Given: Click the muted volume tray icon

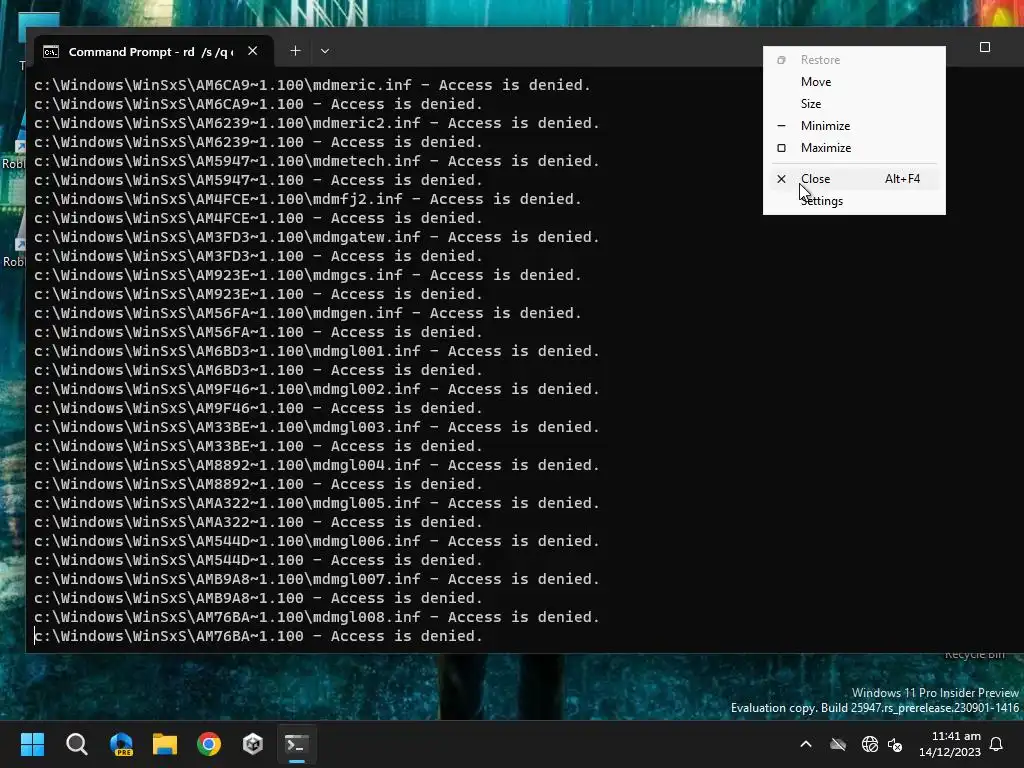Looking at the screenshot, I should coord(895,744).
